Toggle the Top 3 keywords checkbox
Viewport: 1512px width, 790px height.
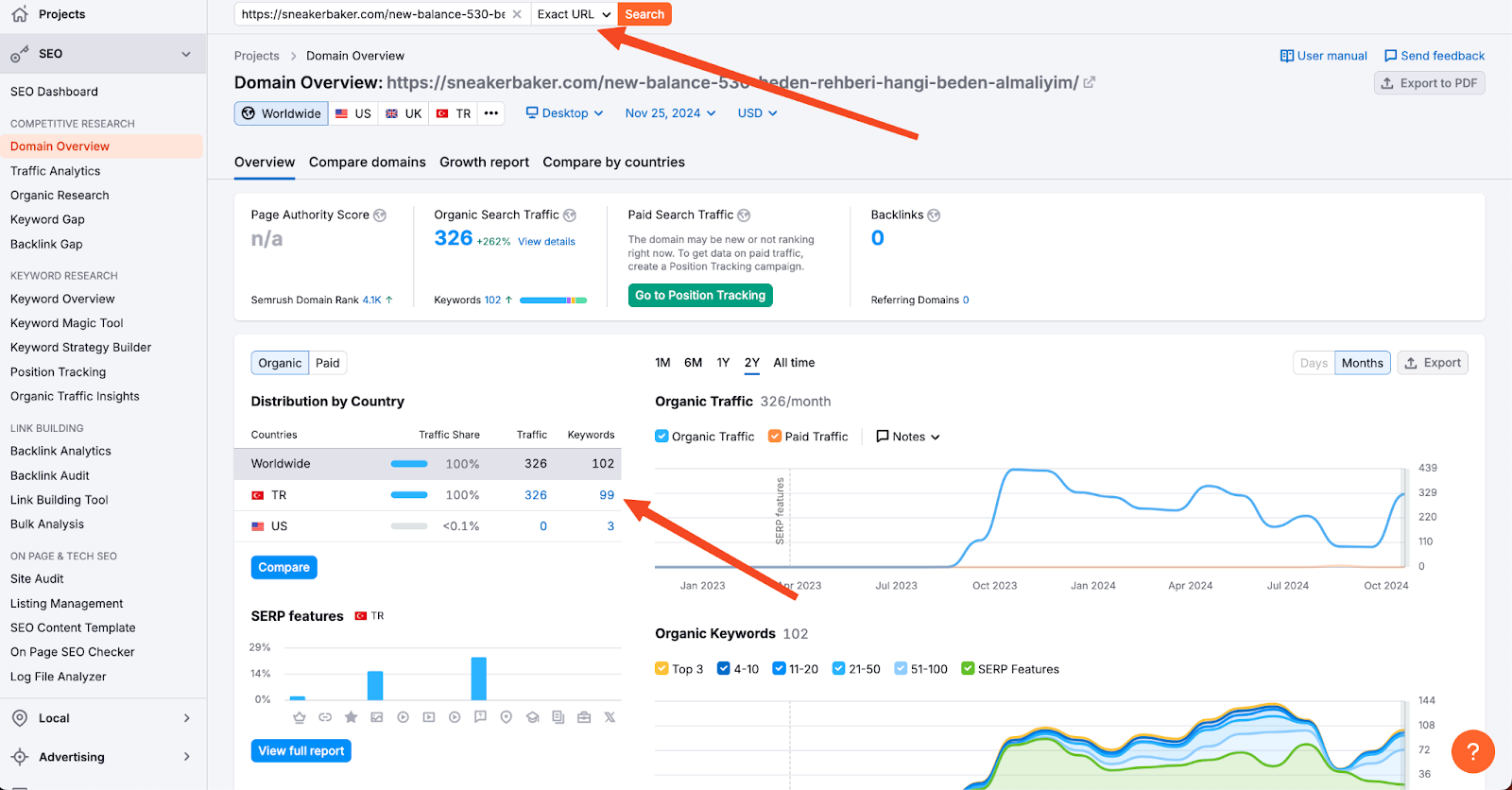[661, 669]
